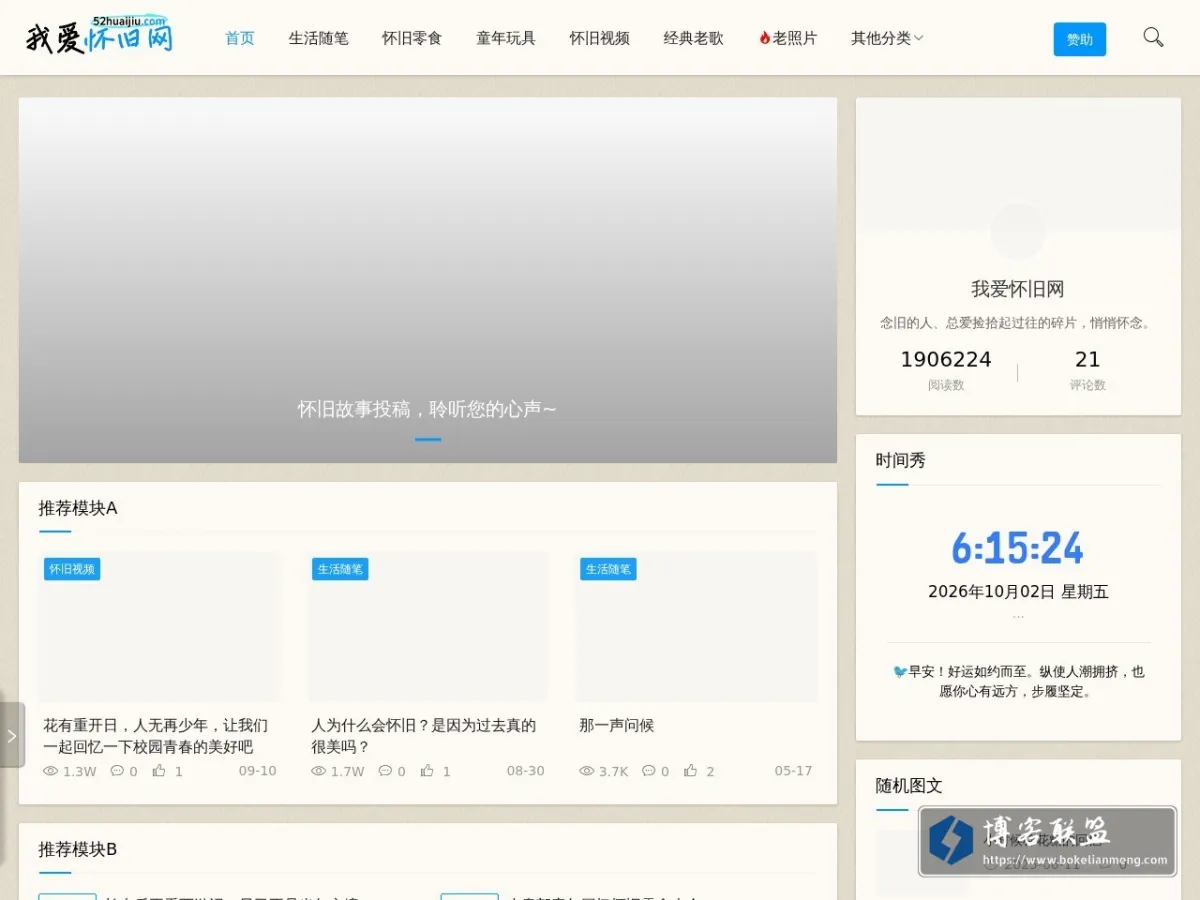The image size is (1200, 900).
Task: Open the 经典老歌 nav item
Action: pos(694,38)
